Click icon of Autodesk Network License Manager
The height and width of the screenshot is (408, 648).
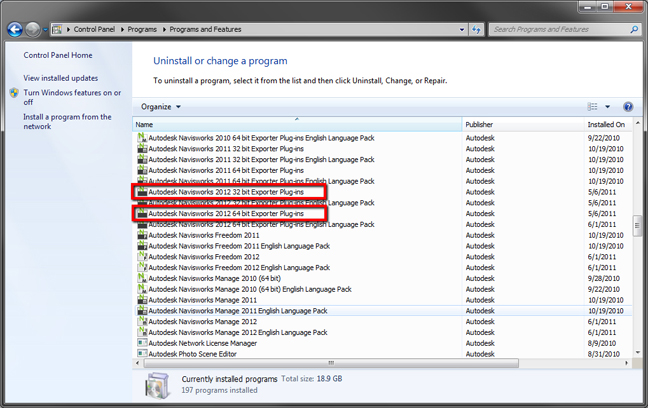pyautogui.click(x=142, y=343)
